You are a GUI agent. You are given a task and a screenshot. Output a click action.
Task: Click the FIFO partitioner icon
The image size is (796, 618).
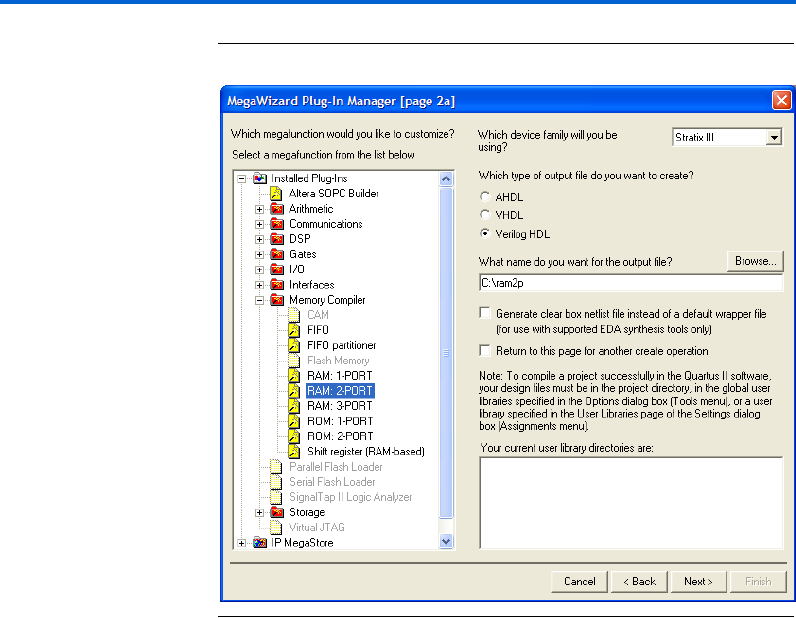(x=294, y=345)
